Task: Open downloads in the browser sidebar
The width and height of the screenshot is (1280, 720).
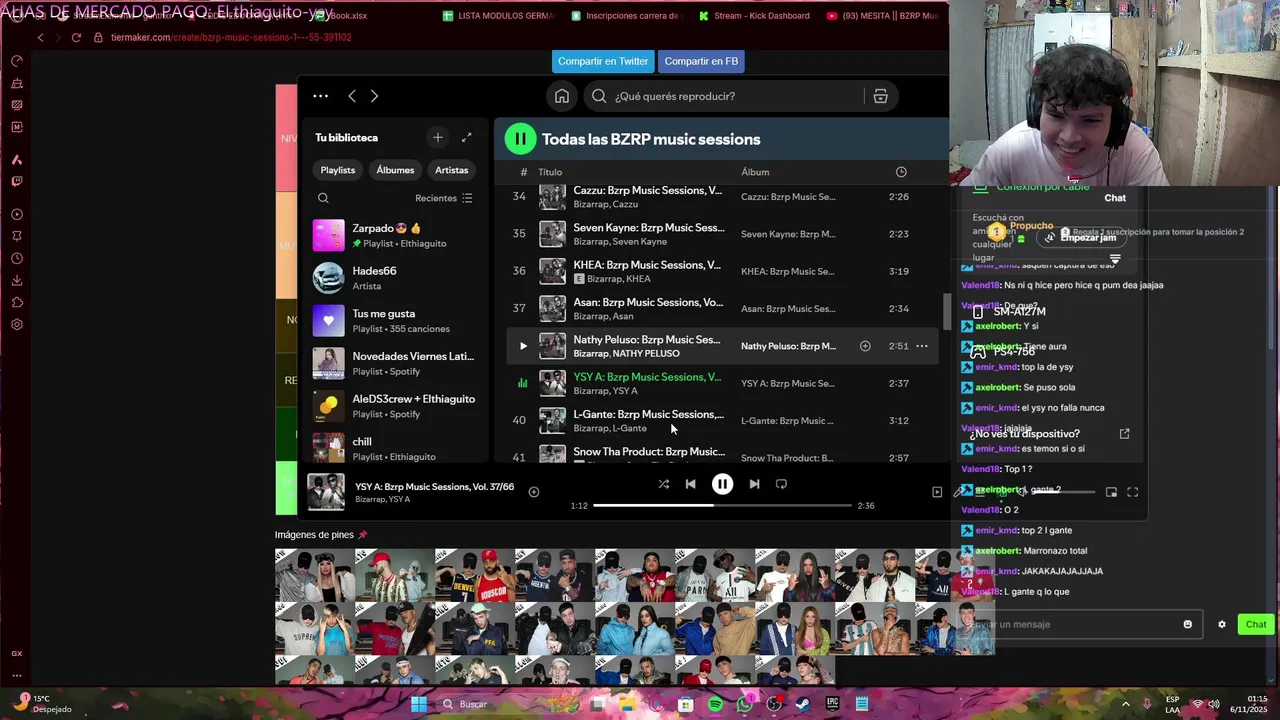Action: 17,280
